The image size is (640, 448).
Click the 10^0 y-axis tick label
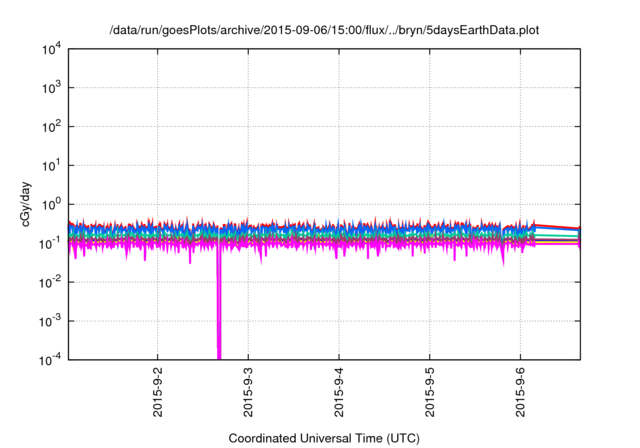(x=52, y=204)
